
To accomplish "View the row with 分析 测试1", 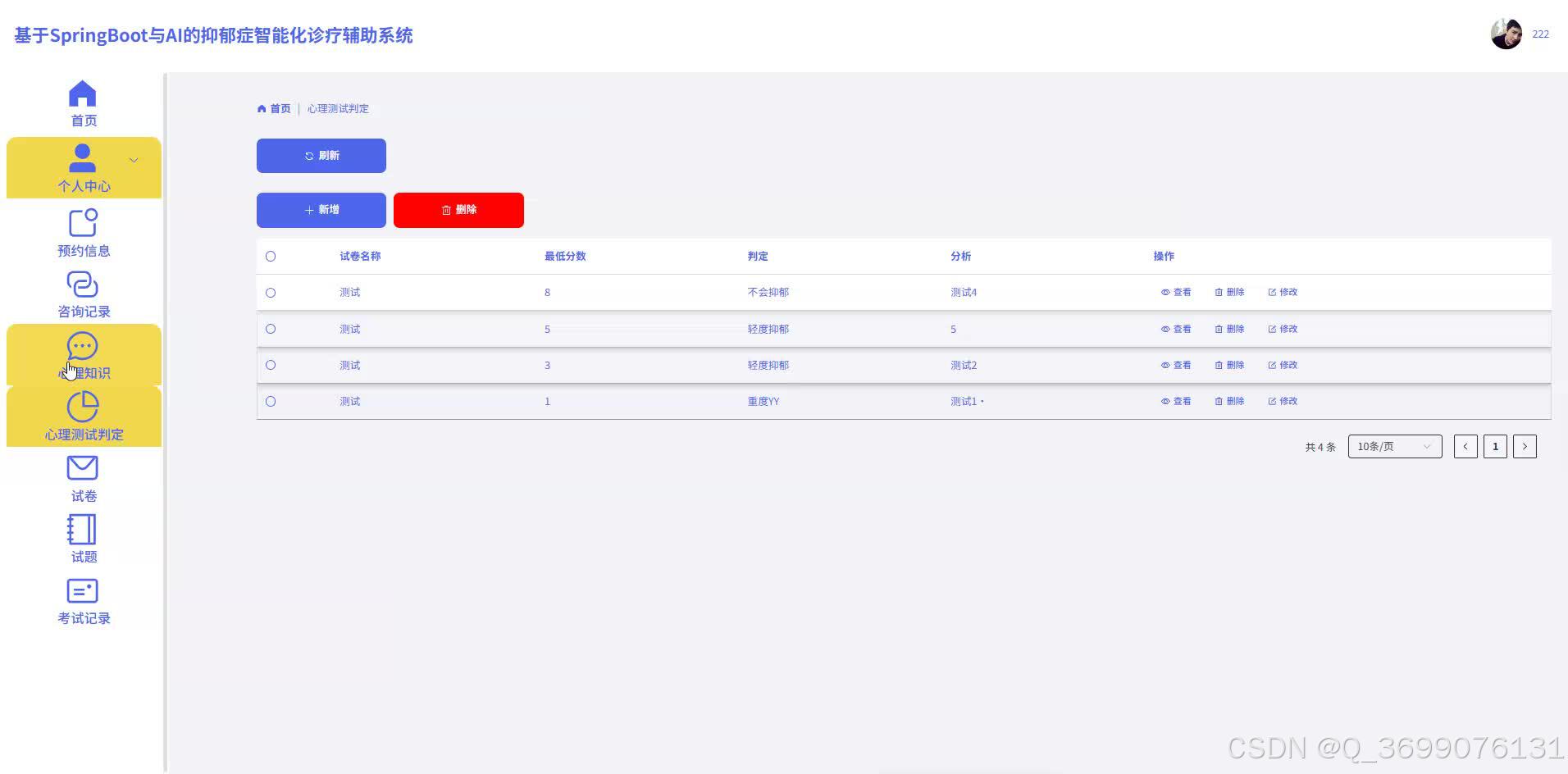I will click(1176, 401).
